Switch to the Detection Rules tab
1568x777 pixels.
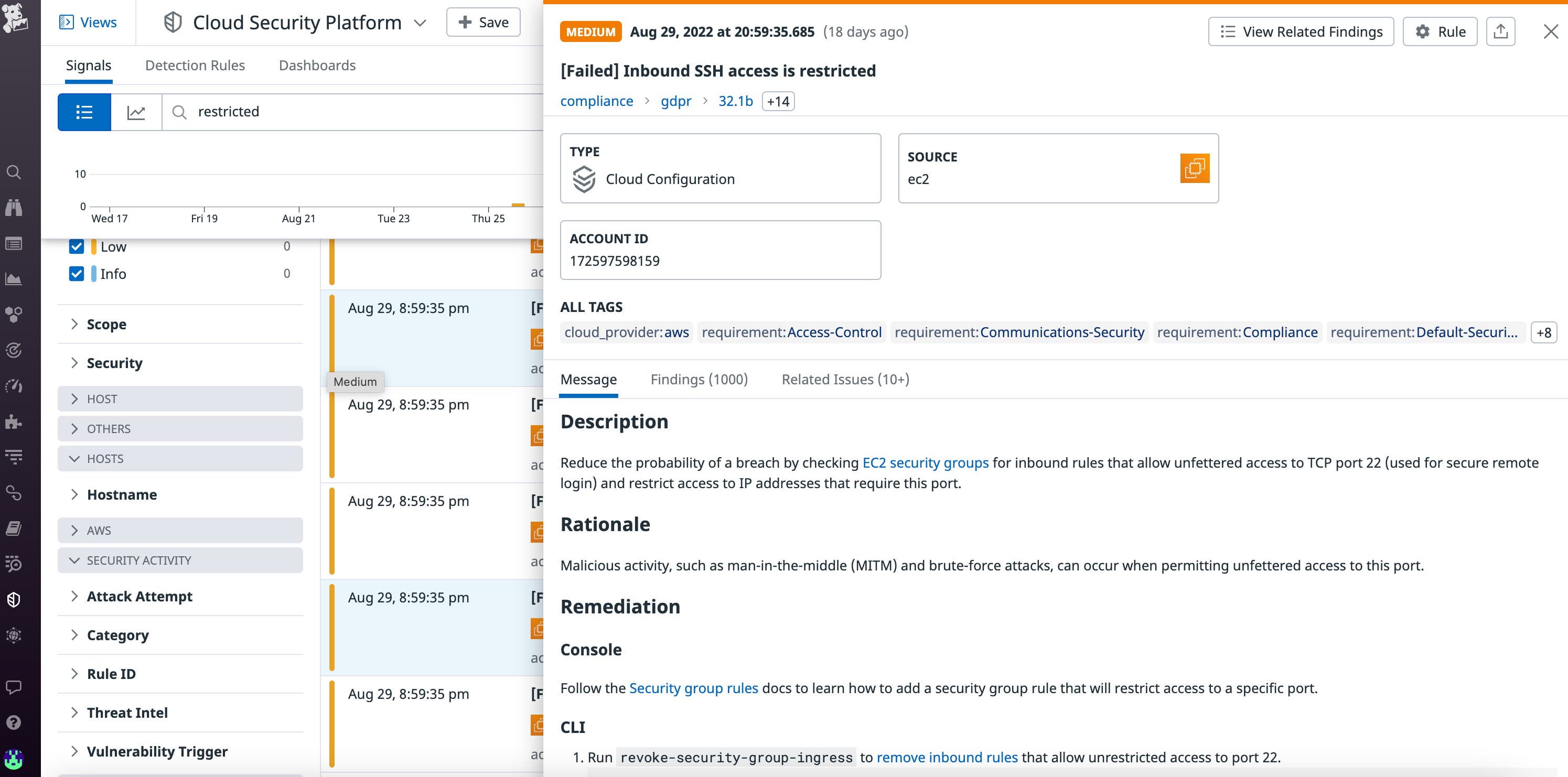(x=195, y=65)
